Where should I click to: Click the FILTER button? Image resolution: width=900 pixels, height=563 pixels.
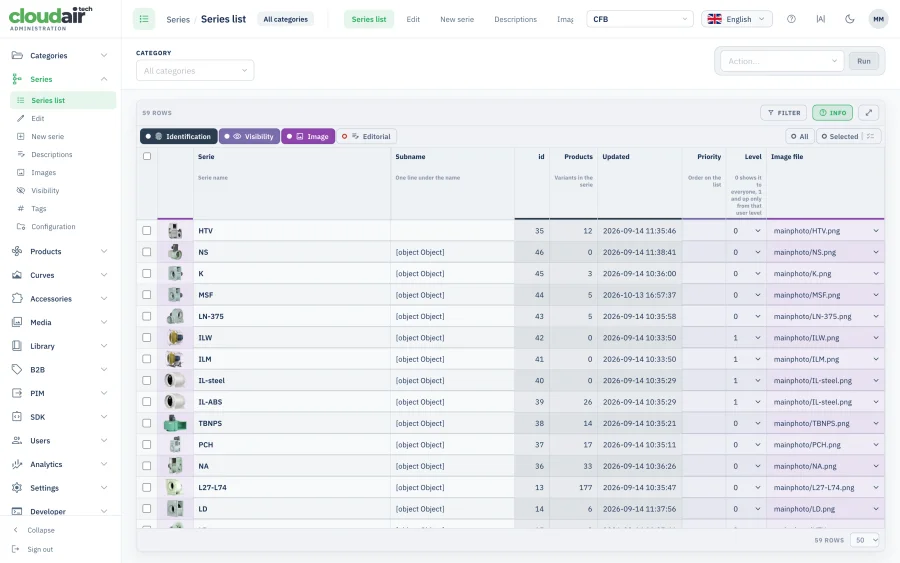783,112
